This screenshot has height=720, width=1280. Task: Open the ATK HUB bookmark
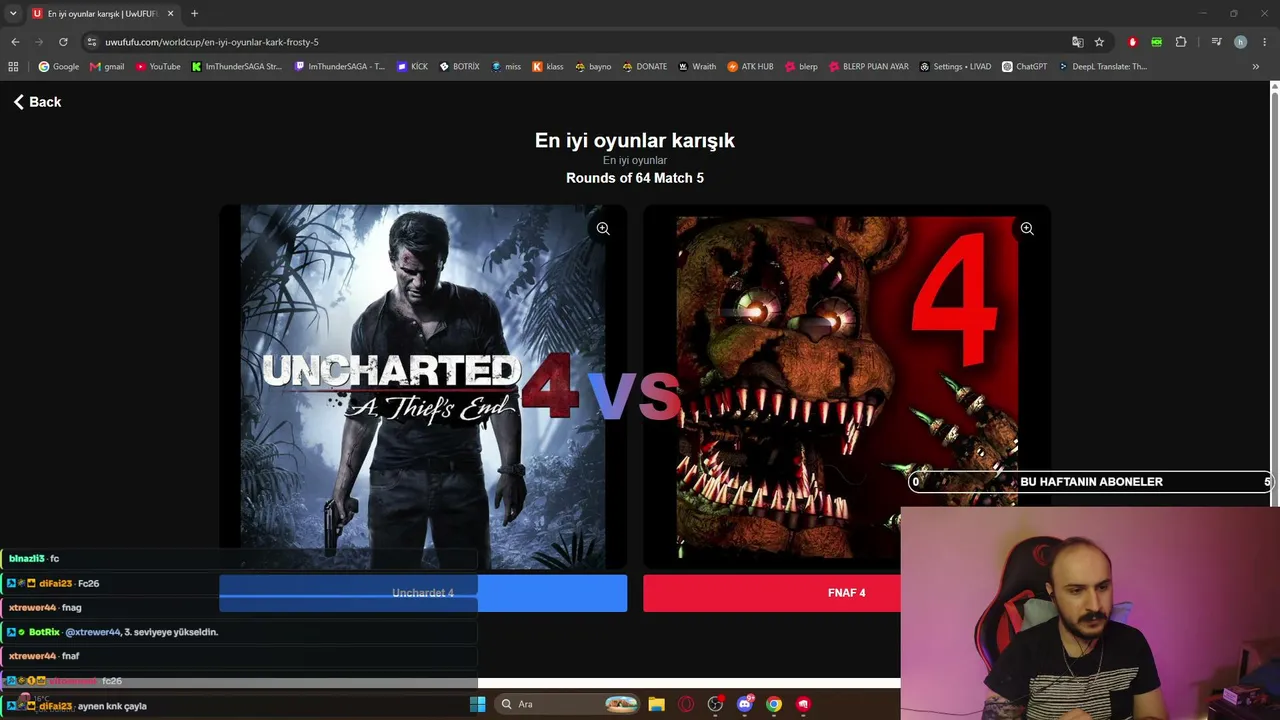750,67
